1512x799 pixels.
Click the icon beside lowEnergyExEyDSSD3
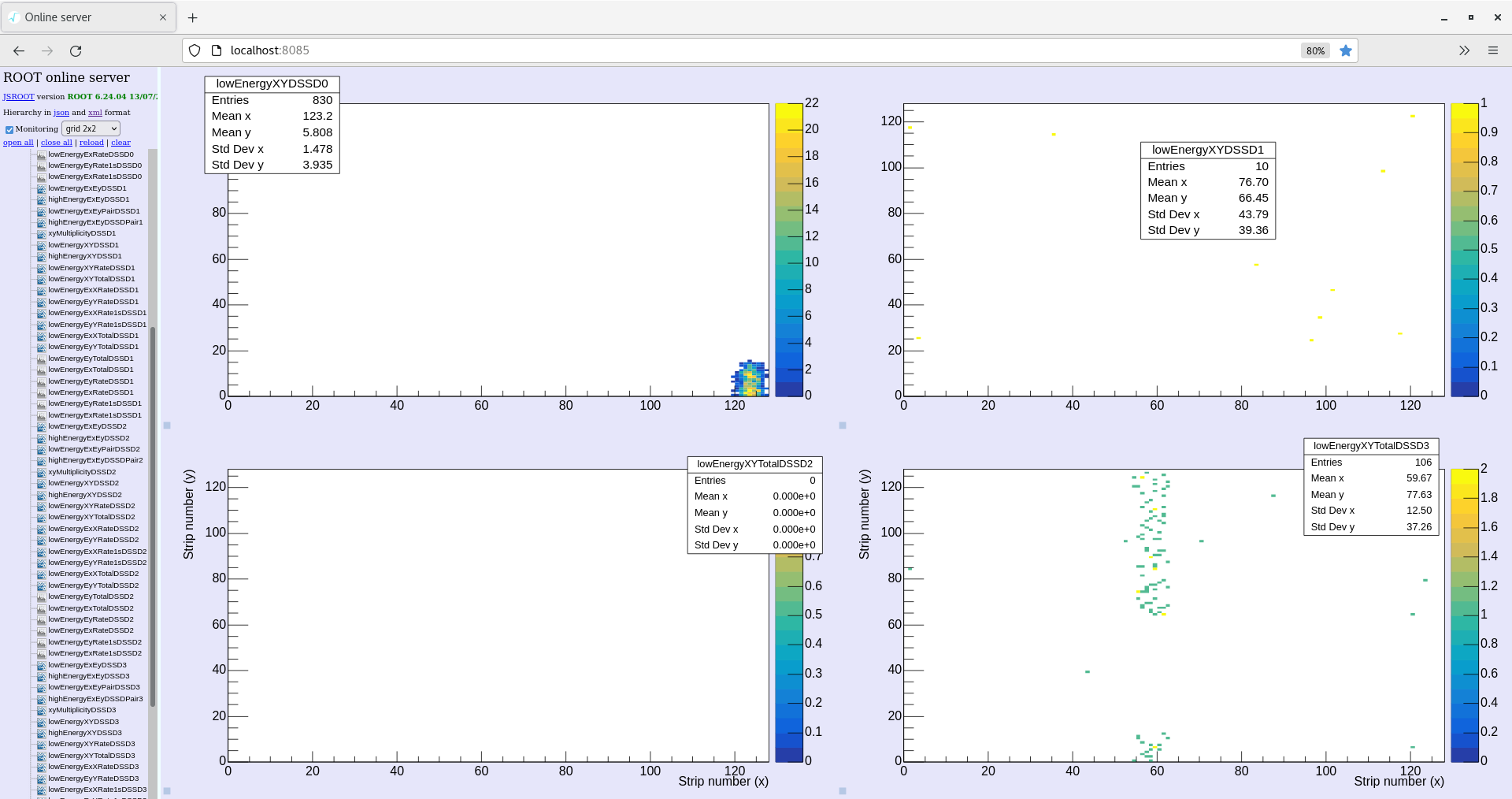coord(41,665)
